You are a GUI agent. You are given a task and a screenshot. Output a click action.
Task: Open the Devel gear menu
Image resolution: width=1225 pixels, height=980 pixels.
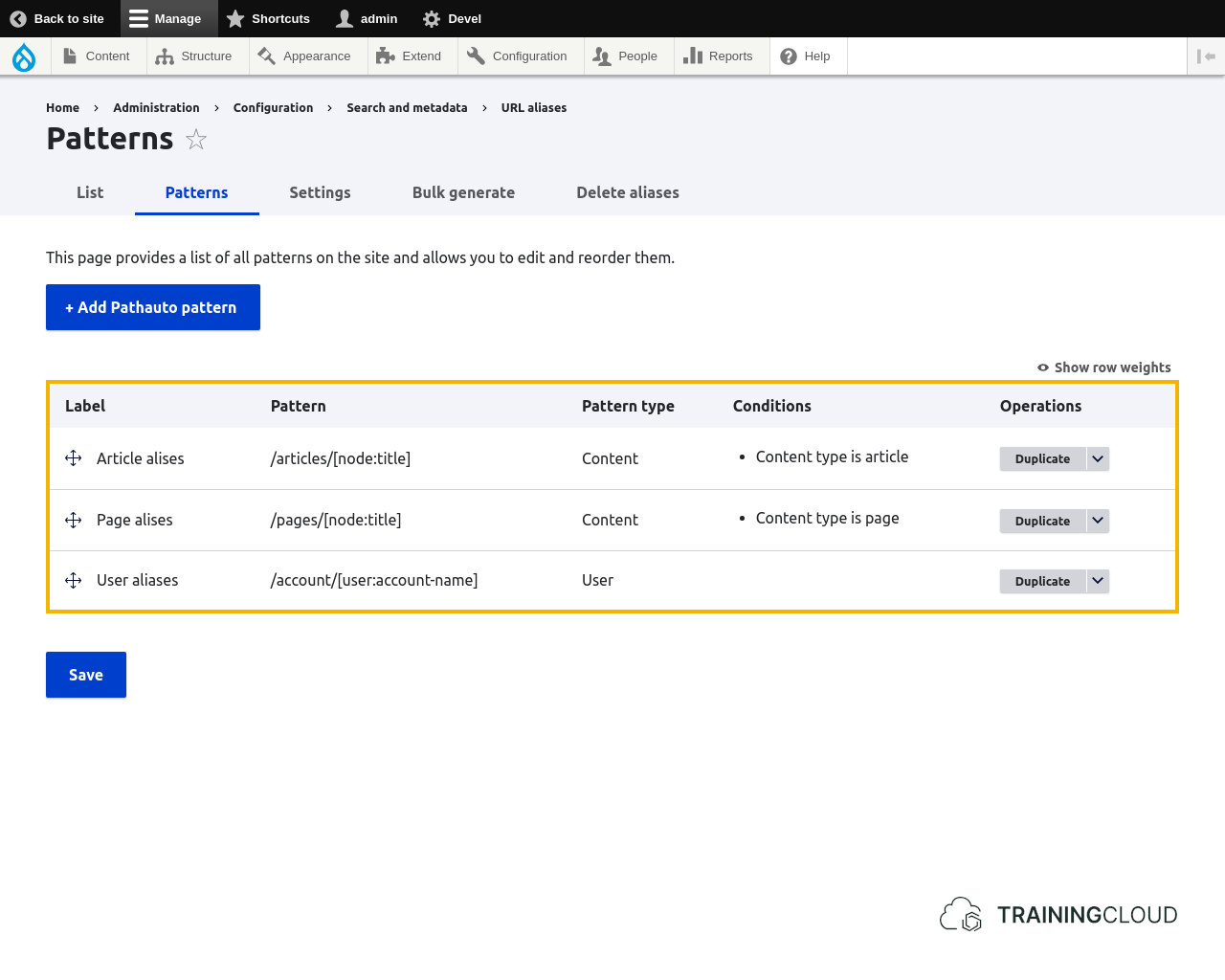[452, 18]
